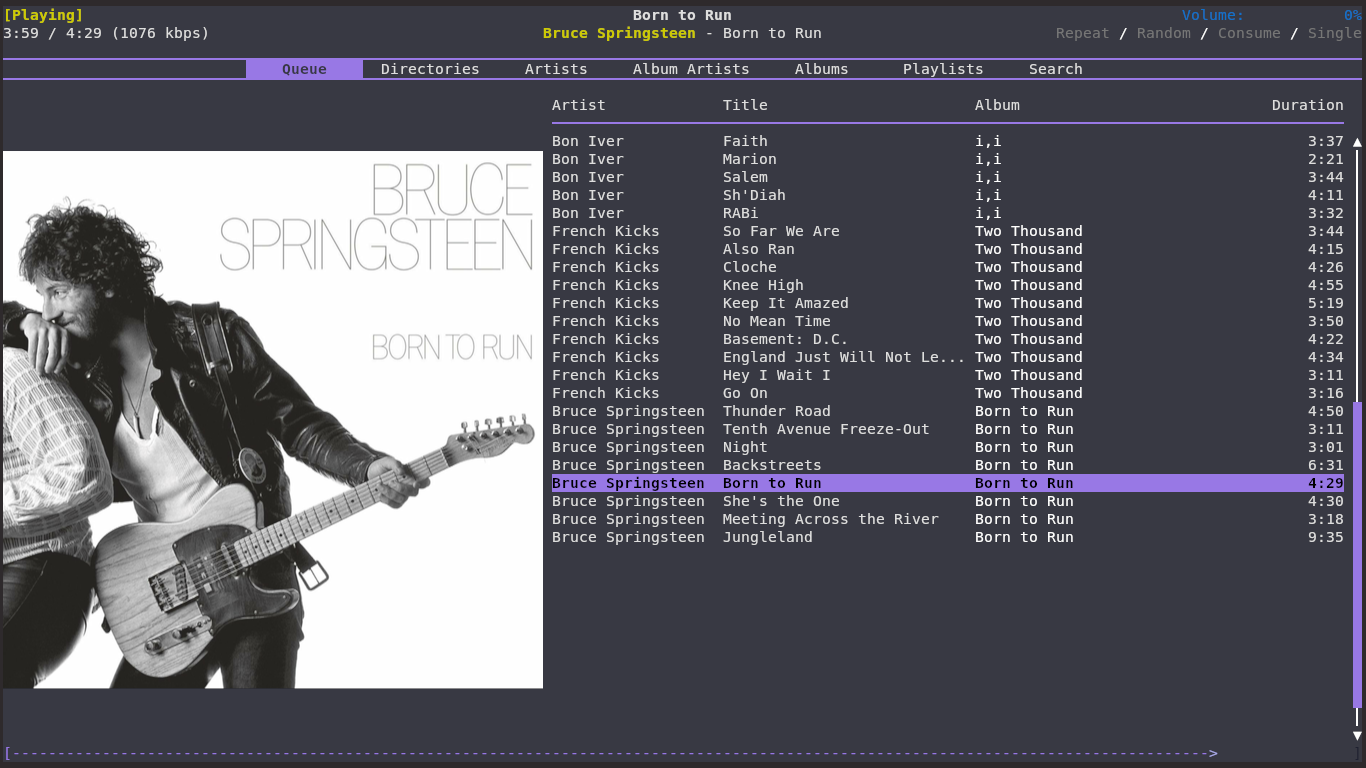Select the song Backstreets

tap(948, 465)
